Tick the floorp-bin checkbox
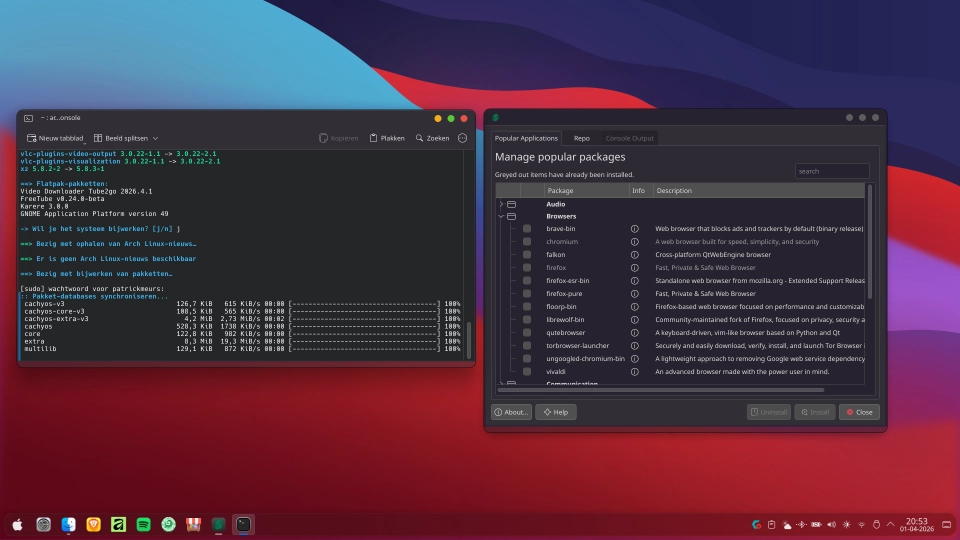The image size is (960, 540). 527,307
